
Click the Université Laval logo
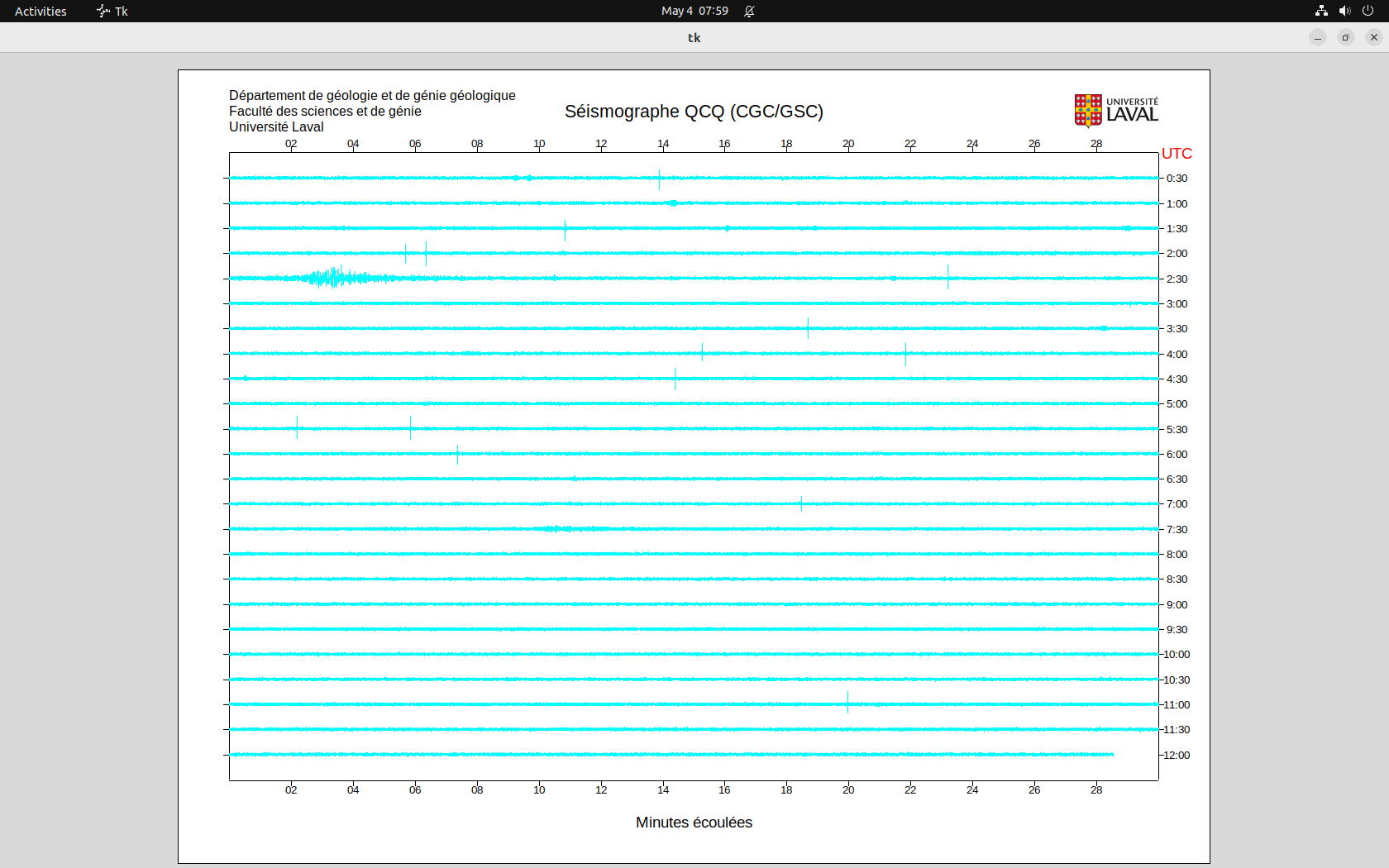1116,111
